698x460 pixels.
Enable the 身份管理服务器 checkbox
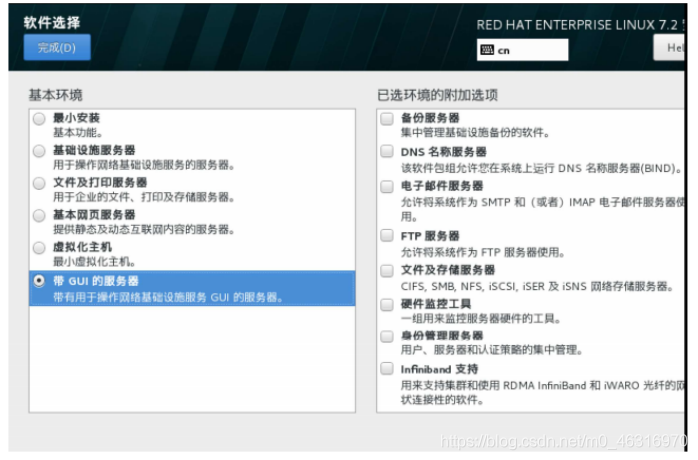(x=387, y=336)
